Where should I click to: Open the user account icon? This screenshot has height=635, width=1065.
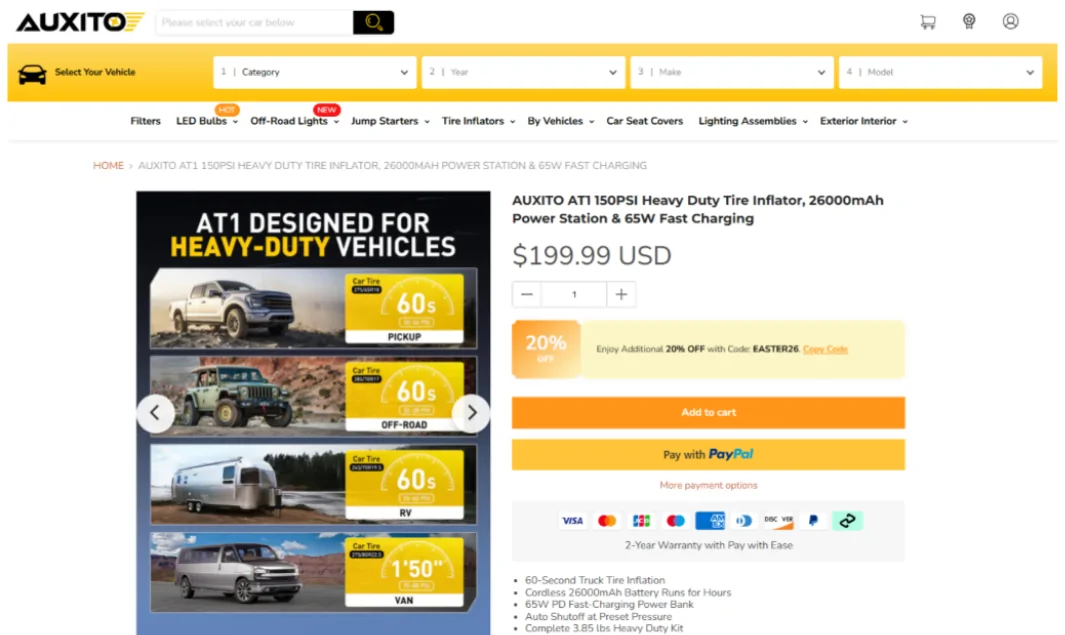pyautogui.click(x=1011, y=22)
